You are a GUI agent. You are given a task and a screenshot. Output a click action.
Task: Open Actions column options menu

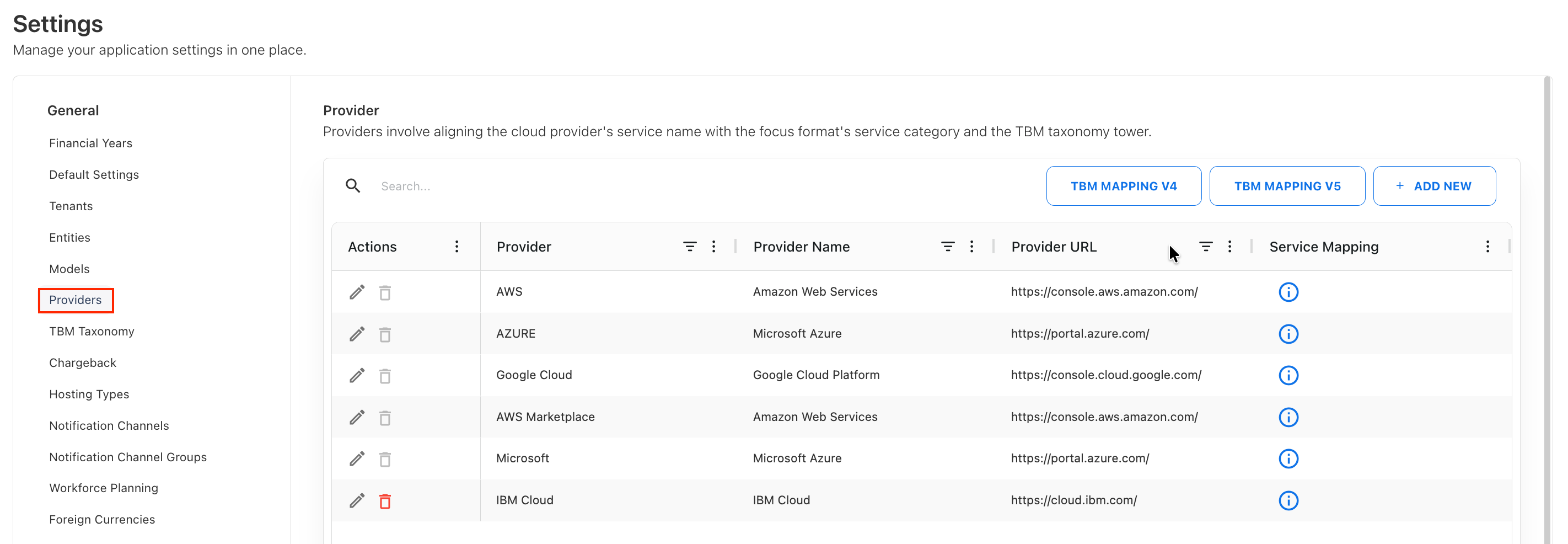tap(457, 247)
